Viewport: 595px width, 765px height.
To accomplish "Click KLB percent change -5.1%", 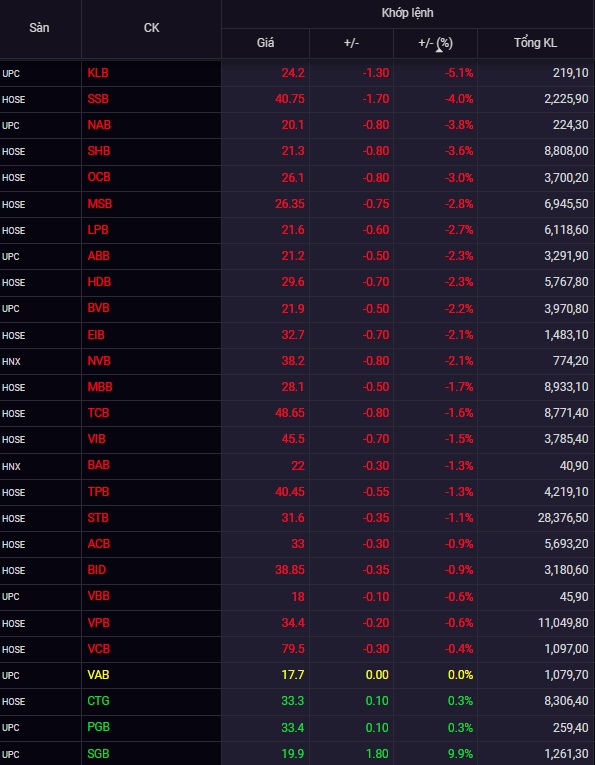I will (459, 73).
